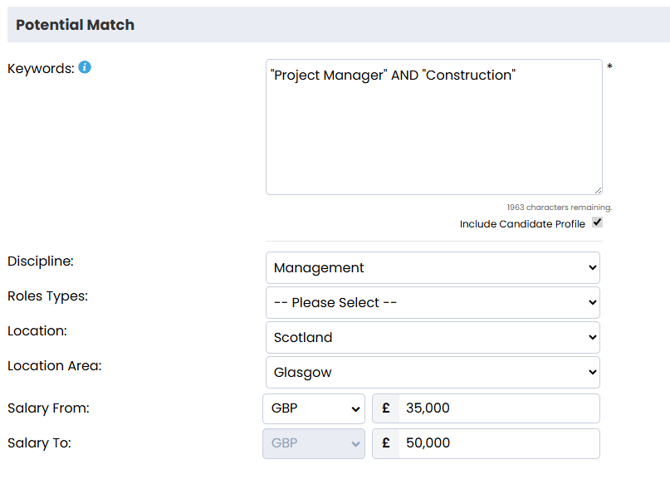Click the pound symbol beside 50,000

(x=386, y=443)
